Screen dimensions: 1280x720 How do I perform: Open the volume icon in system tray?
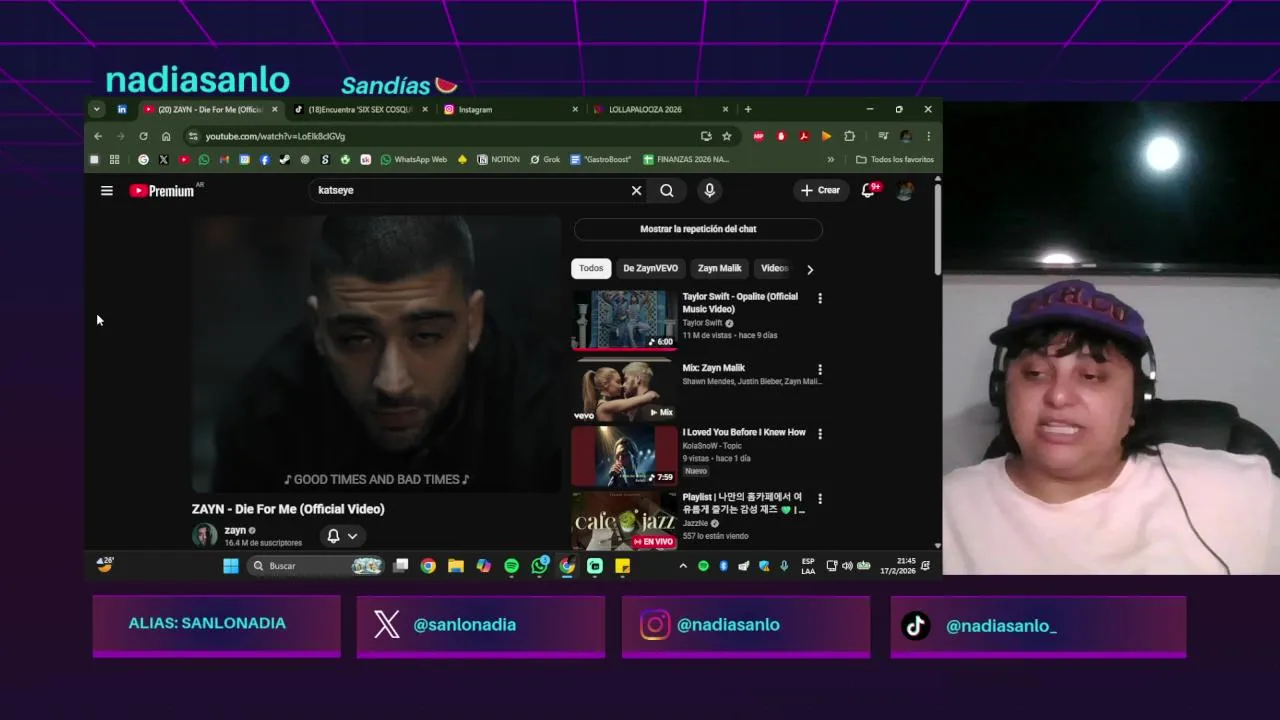[x=847, y=566]
